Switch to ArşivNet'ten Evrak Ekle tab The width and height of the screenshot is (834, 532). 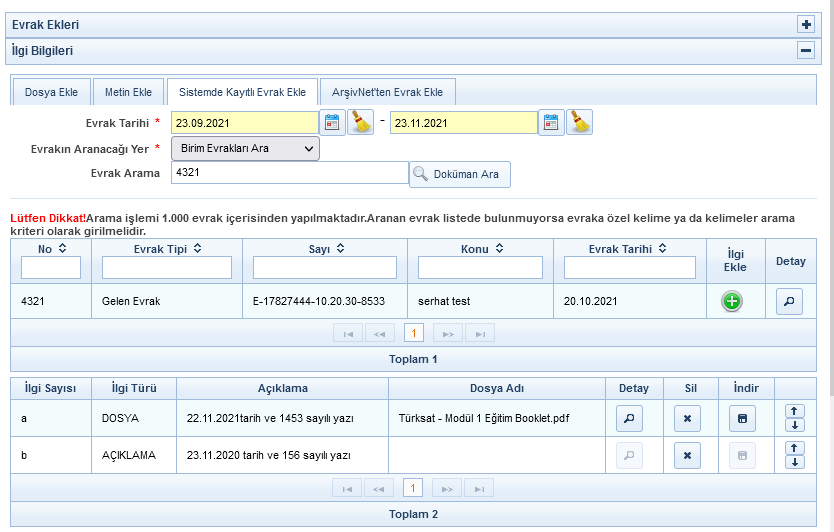[x=388, y=92]
